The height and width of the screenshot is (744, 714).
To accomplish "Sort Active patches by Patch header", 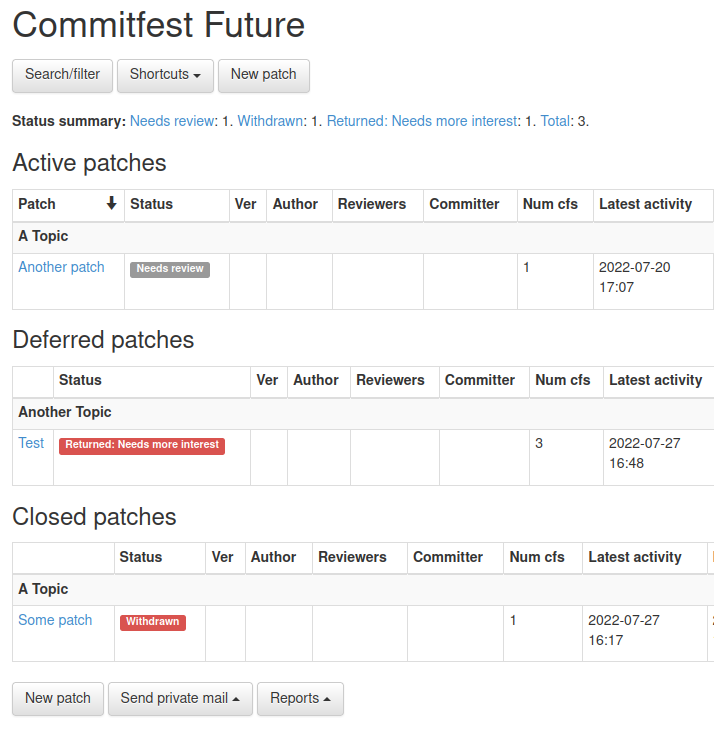I will coord(37,204).
